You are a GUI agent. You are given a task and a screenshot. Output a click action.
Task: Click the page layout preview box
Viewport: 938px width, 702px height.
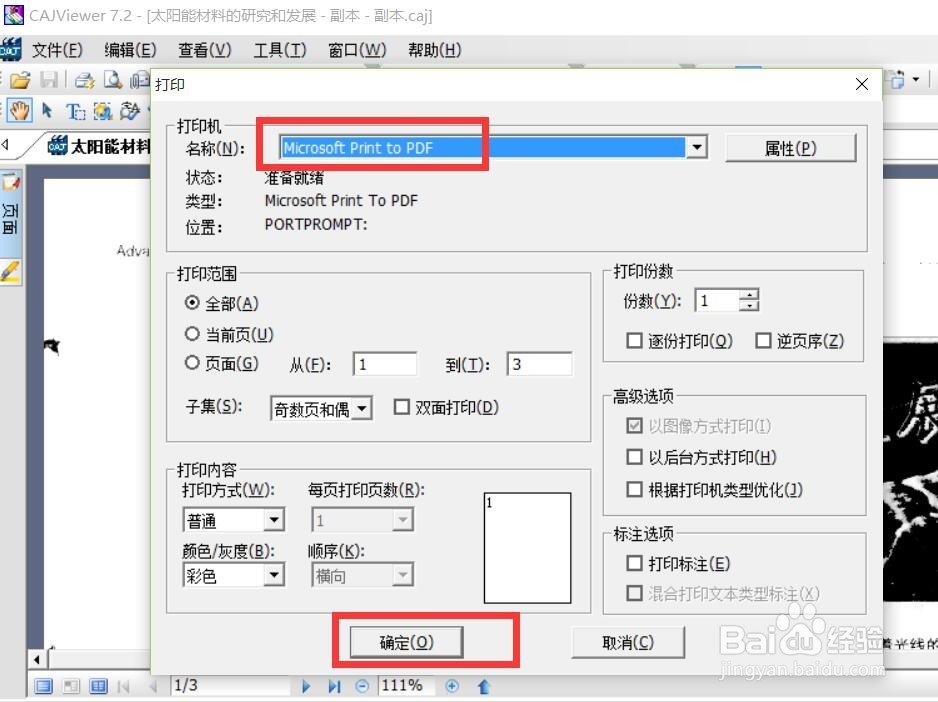[527, 548]
